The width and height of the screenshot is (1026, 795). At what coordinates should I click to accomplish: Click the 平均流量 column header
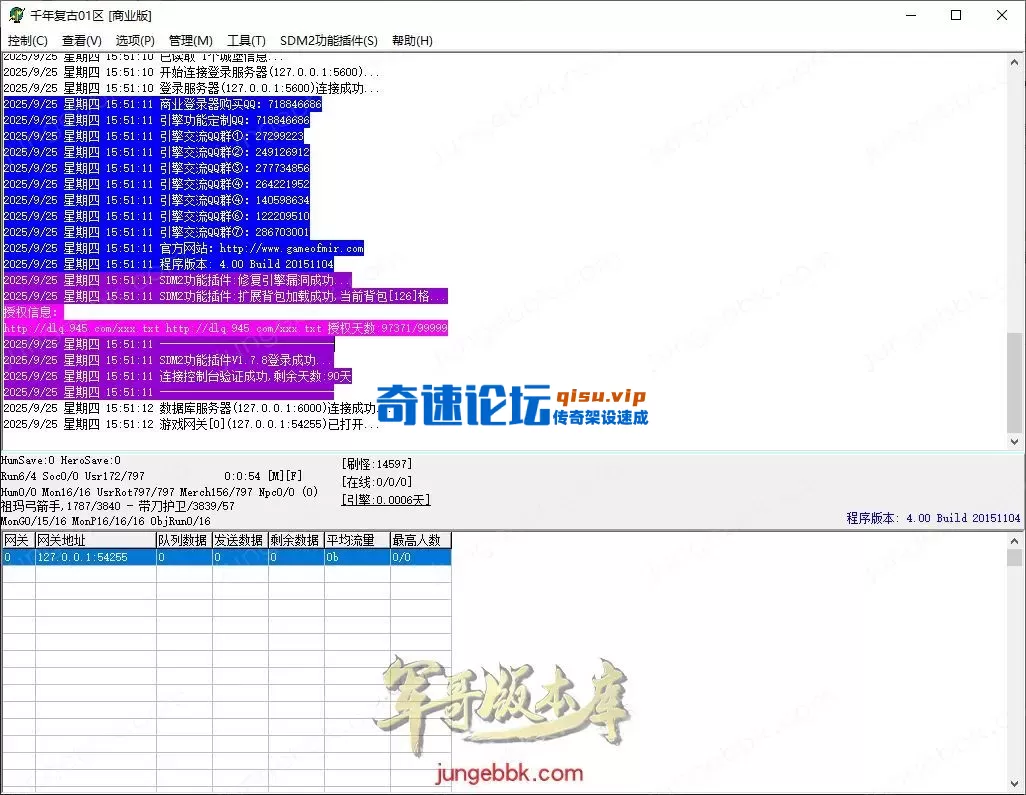357,540
